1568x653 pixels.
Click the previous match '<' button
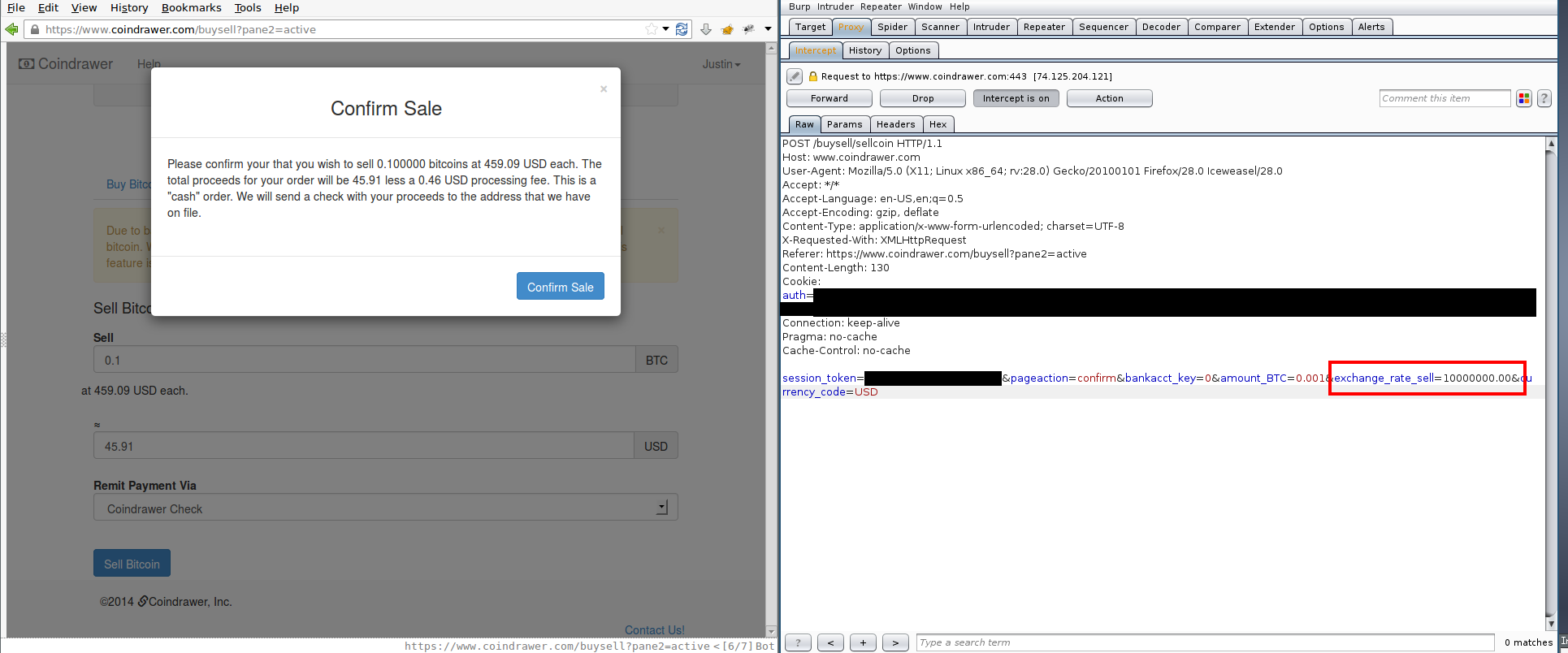(830, 642)
